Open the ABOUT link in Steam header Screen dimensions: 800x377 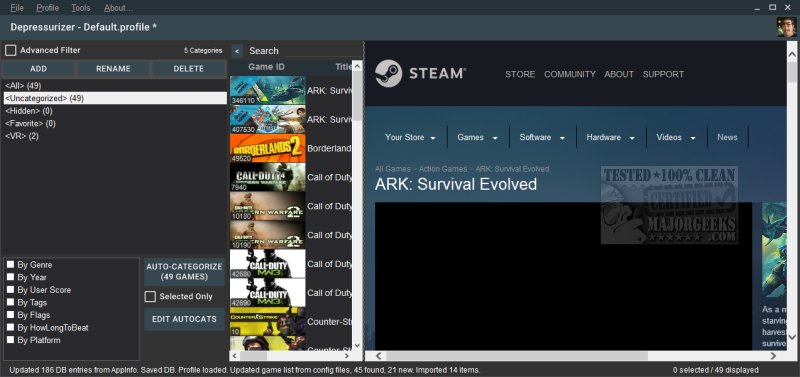[619, 74]
